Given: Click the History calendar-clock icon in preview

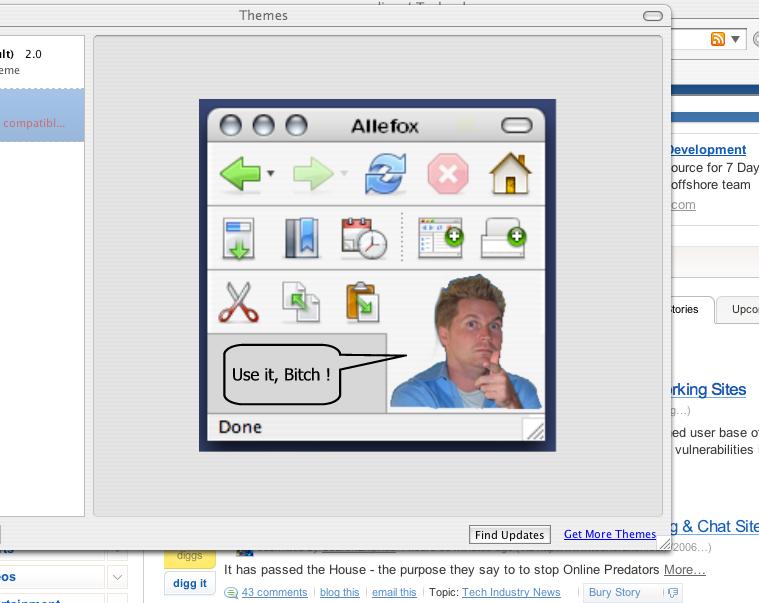Looking at the screenshot, I should point(364,238).
